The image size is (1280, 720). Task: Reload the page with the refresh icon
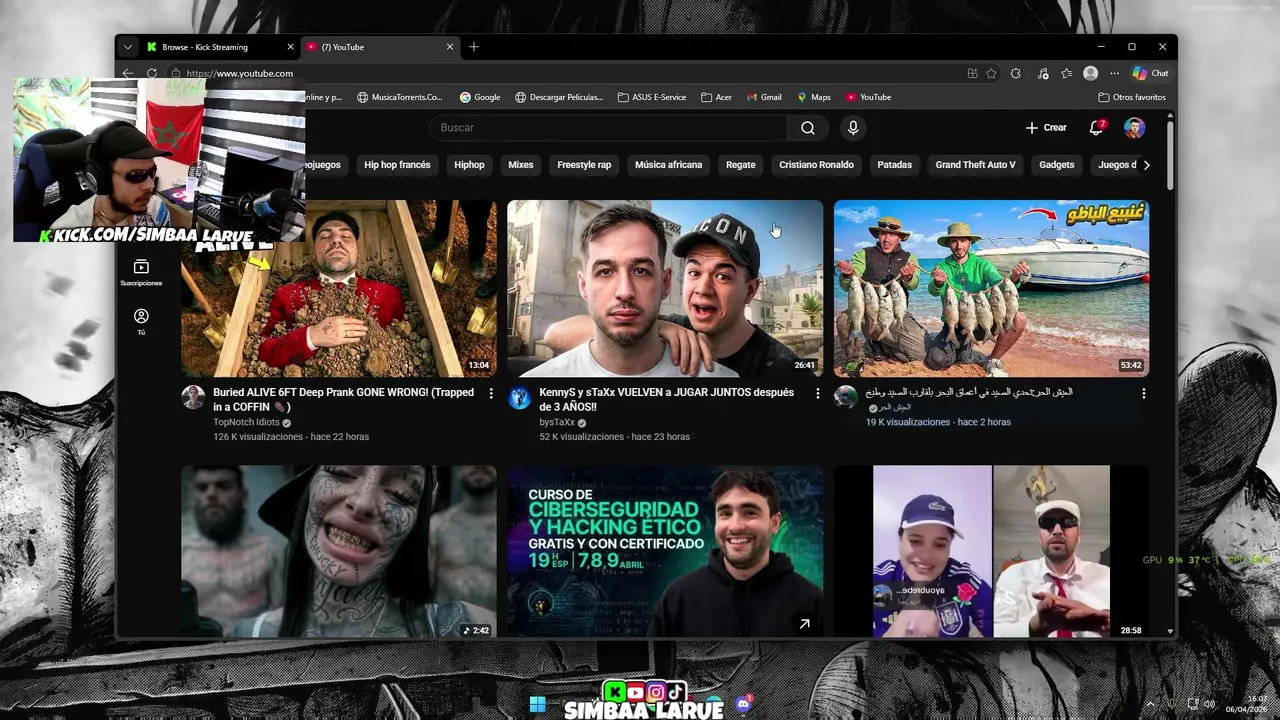click(152, 73)
